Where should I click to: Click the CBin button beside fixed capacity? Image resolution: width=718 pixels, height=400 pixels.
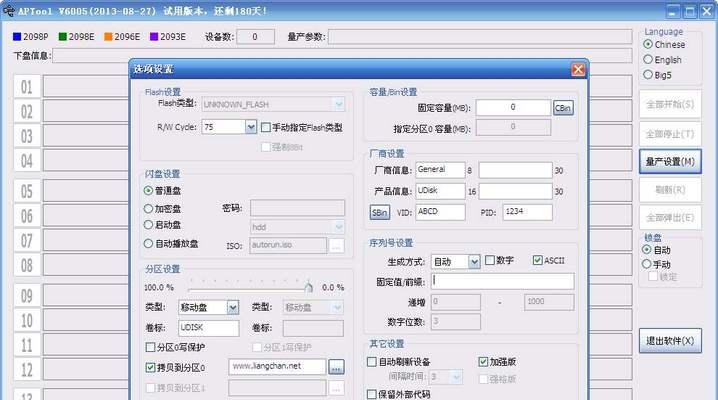[x=563, y=108]
